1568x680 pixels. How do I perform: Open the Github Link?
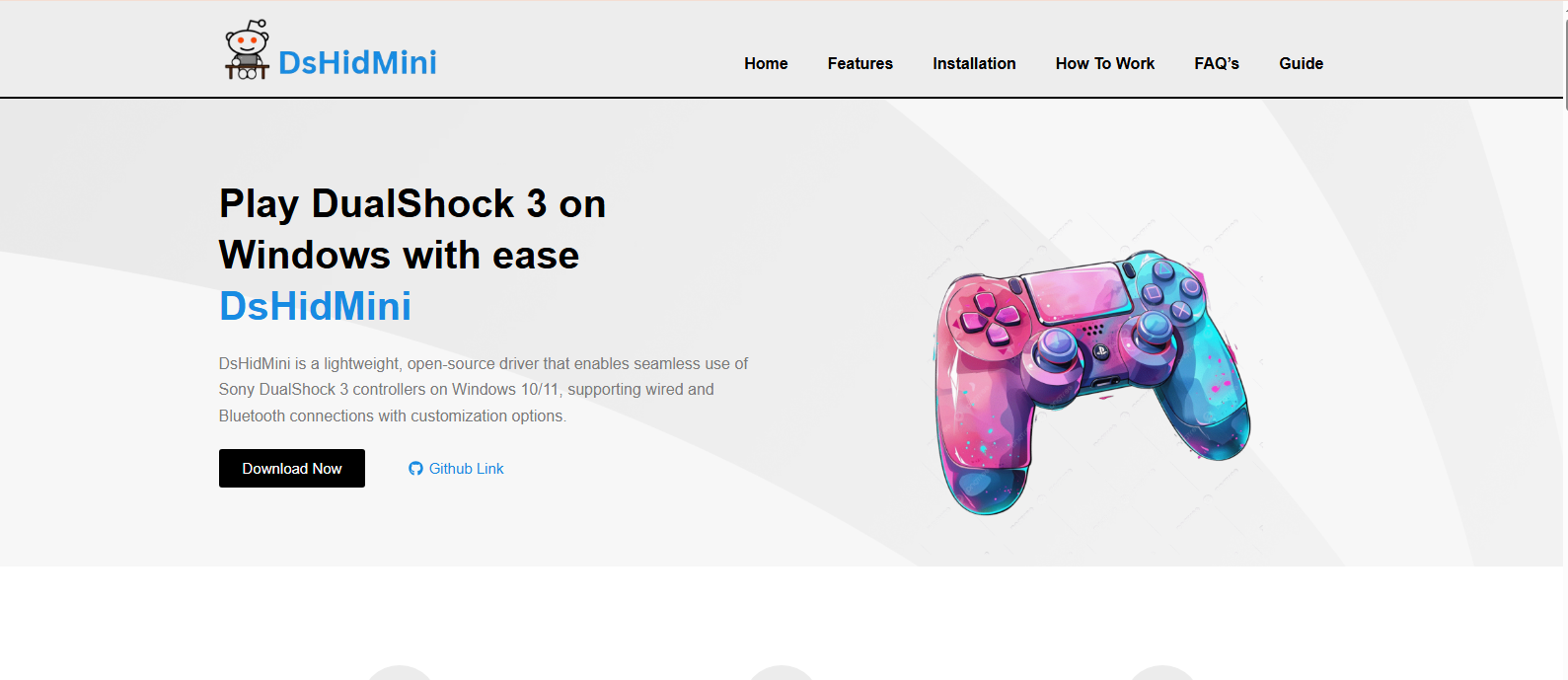click(456, 469)
